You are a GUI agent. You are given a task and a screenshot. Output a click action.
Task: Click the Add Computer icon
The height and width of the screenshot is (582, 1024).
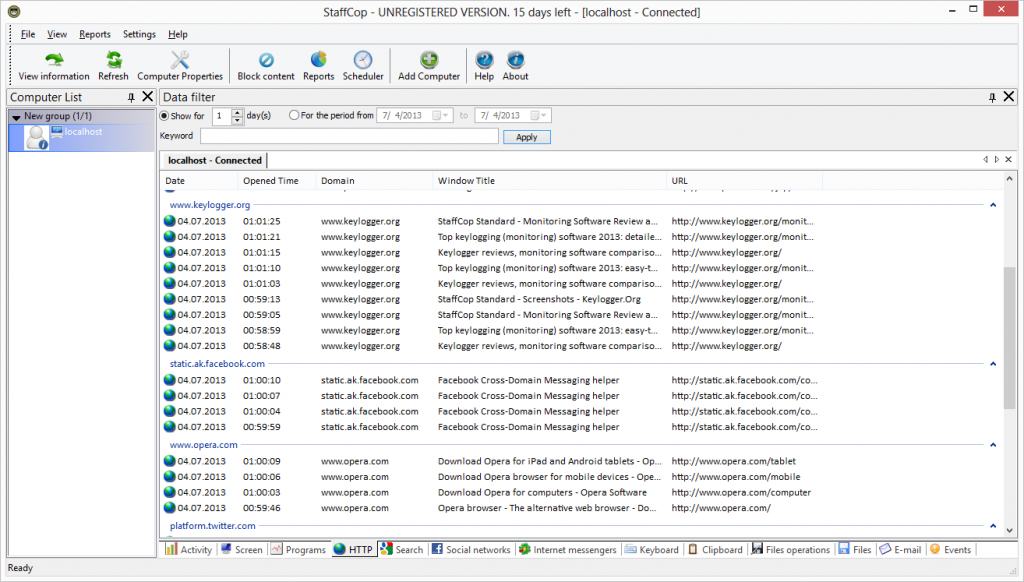tap(429, 61)
